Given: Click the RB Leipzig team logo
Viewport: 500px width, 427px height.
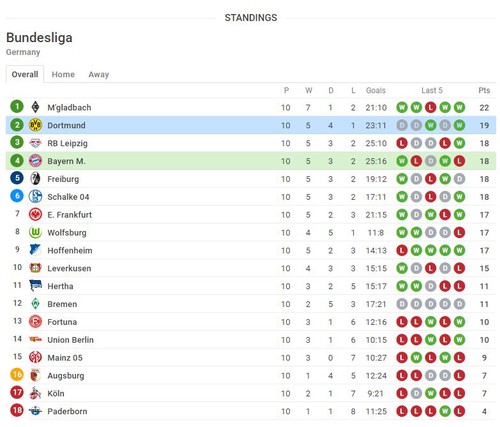Looking at the screenshot, I should pyautogui.click(x=35, y=143).
